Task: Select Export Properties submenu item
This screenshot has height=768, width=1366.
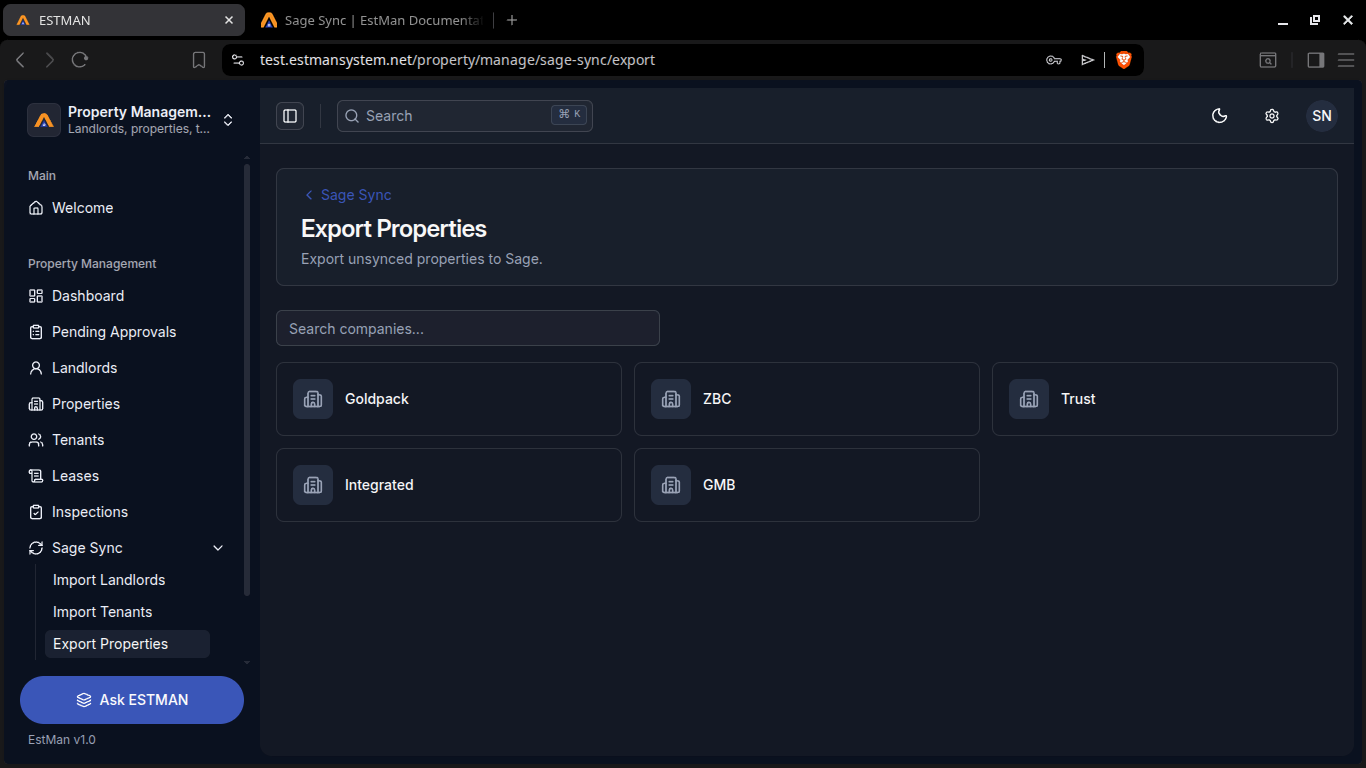Action: point(127,644)
